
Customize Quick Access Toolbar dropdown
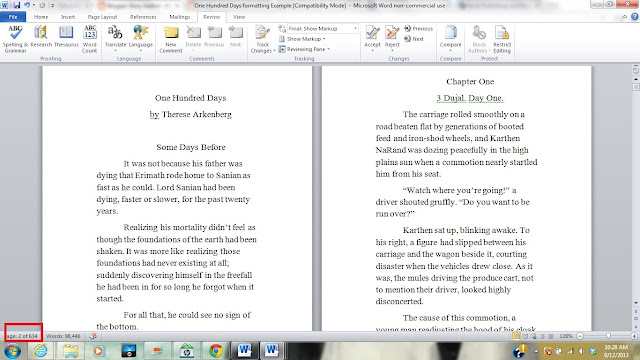click(x=52, y=5)
